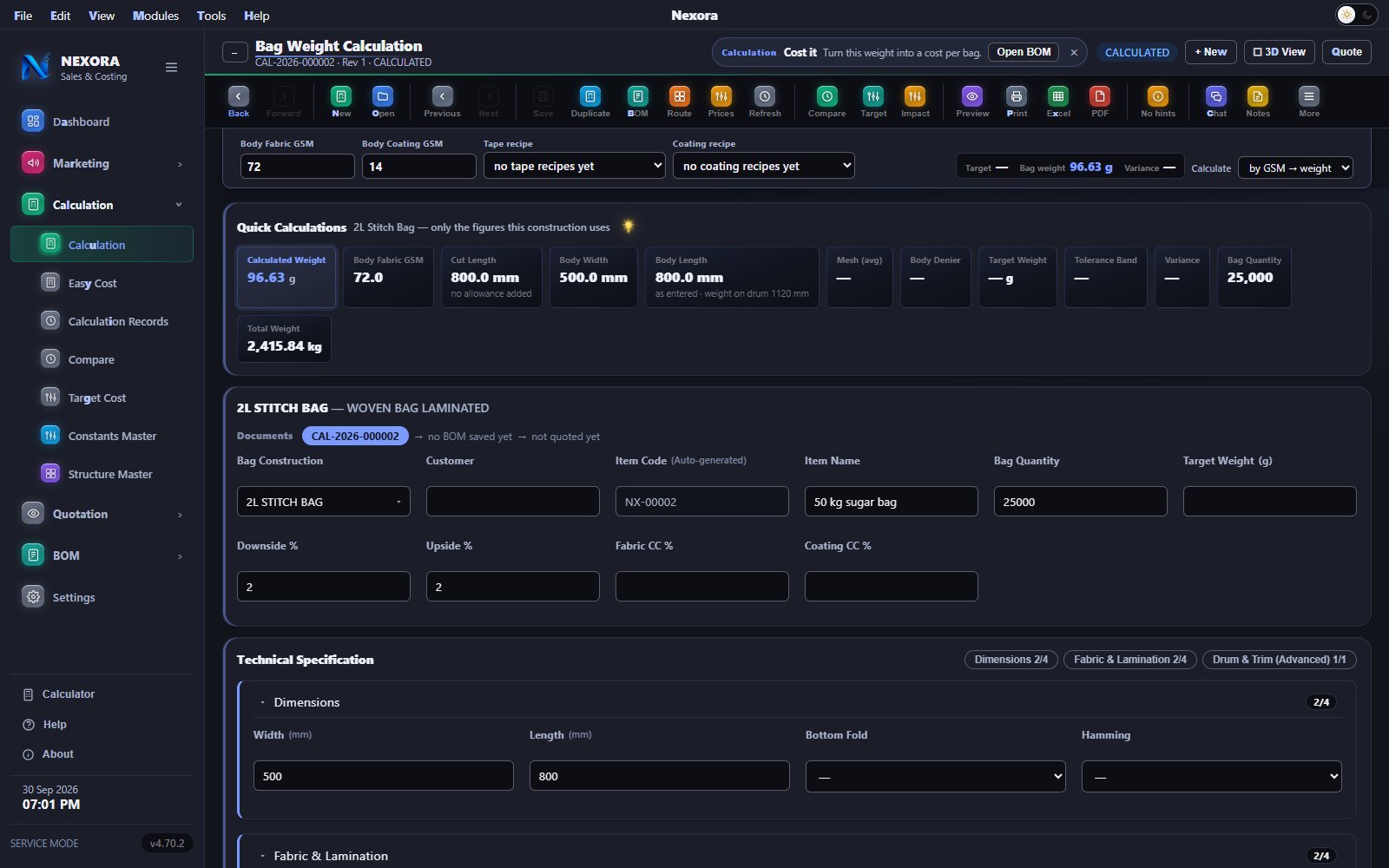Click the Target Weight (g) field
The height and width of the screenshot is (868, 1389).
click(x=1270, y=502)
